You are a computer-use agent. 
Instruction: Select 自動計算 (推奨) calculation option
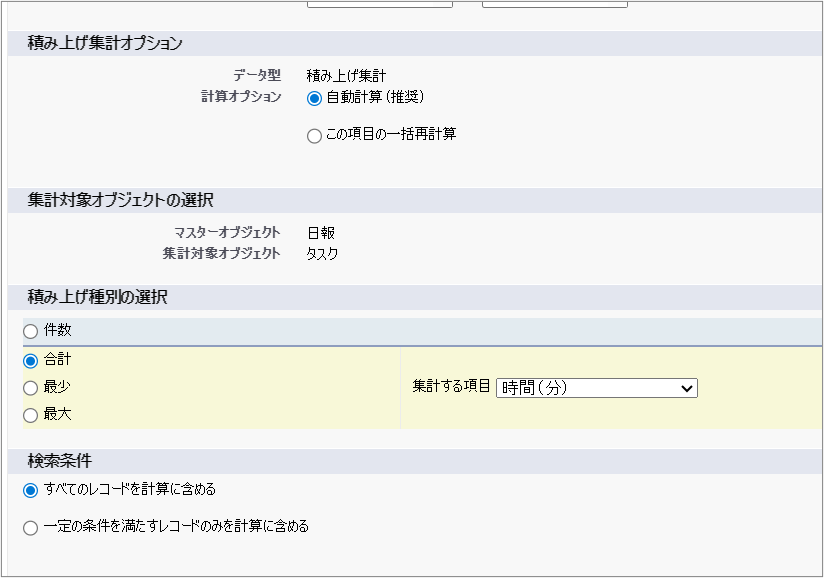pyautogui.click(x=314, y=98)
